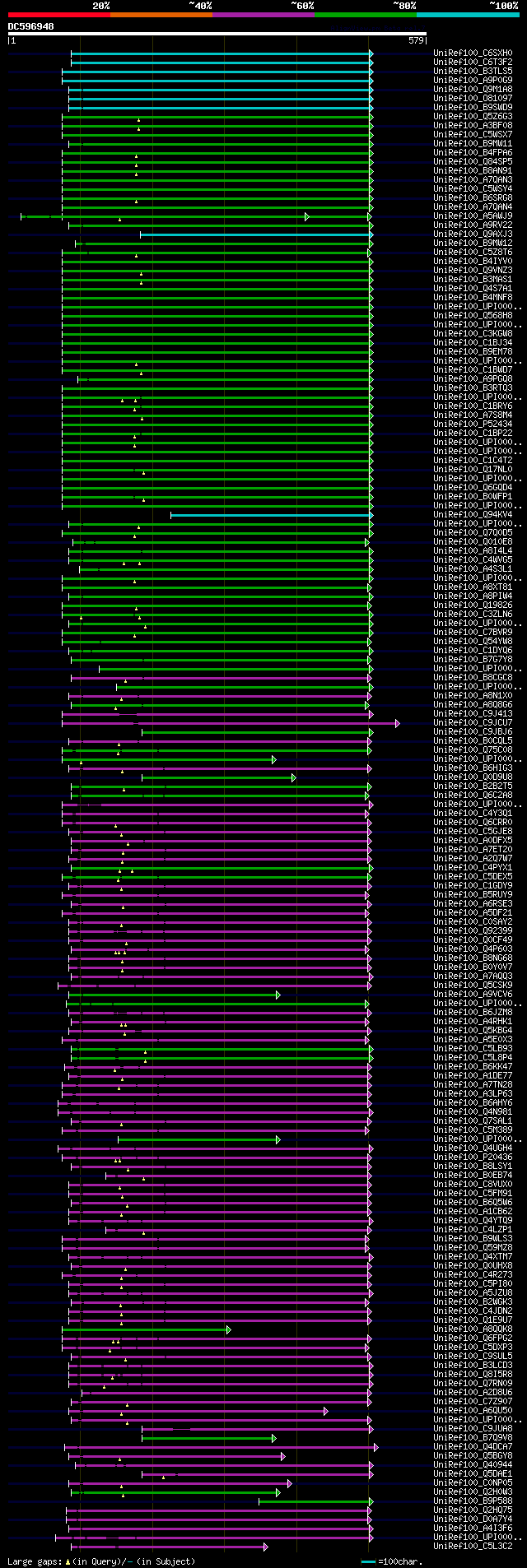
Task: Click the UniRef100_A6QU50 hit label
Action: [473, 1411]
